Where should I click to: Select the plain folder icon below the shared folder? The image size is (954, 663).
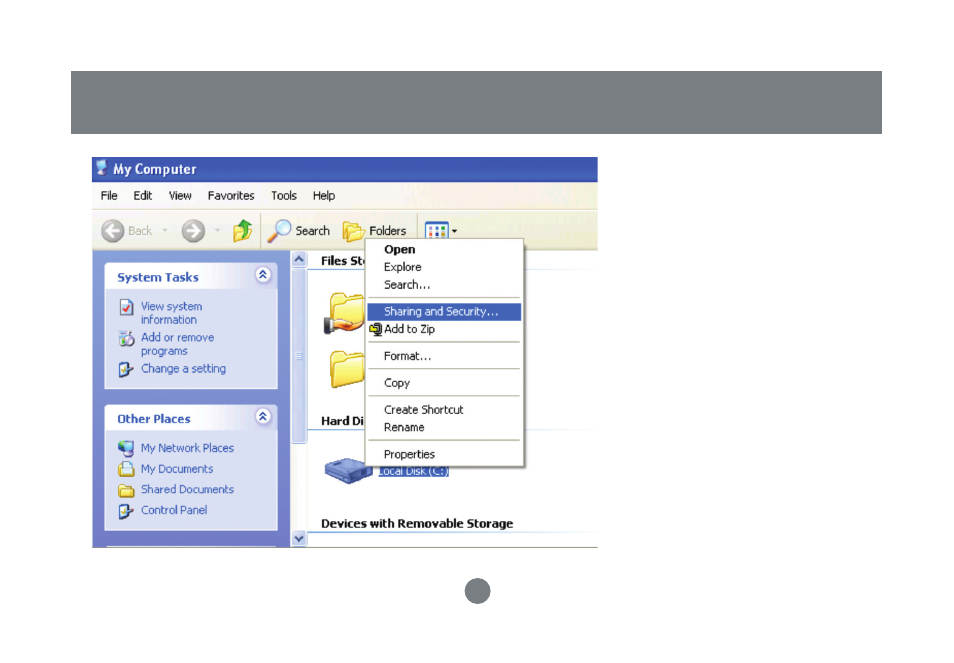click(x=347, y=369)
